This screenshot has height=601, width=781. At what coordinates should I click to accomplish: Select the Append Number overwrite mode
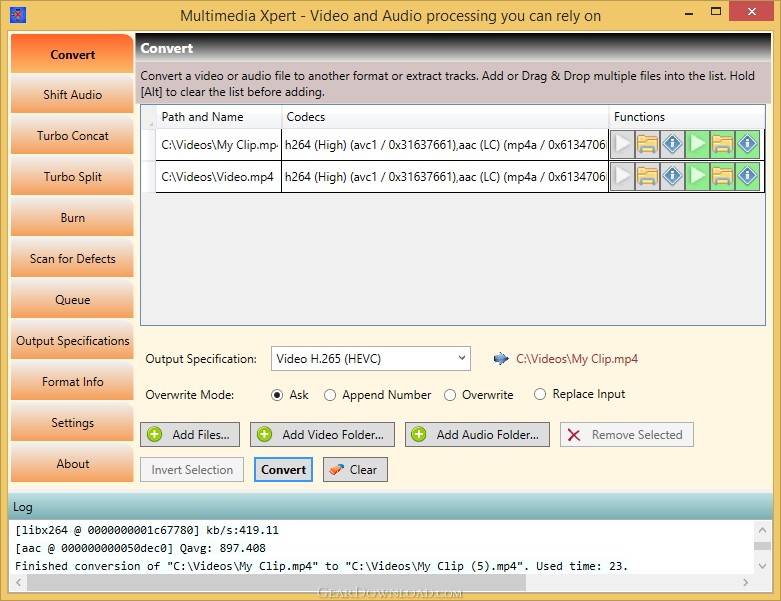pos(377,395)
